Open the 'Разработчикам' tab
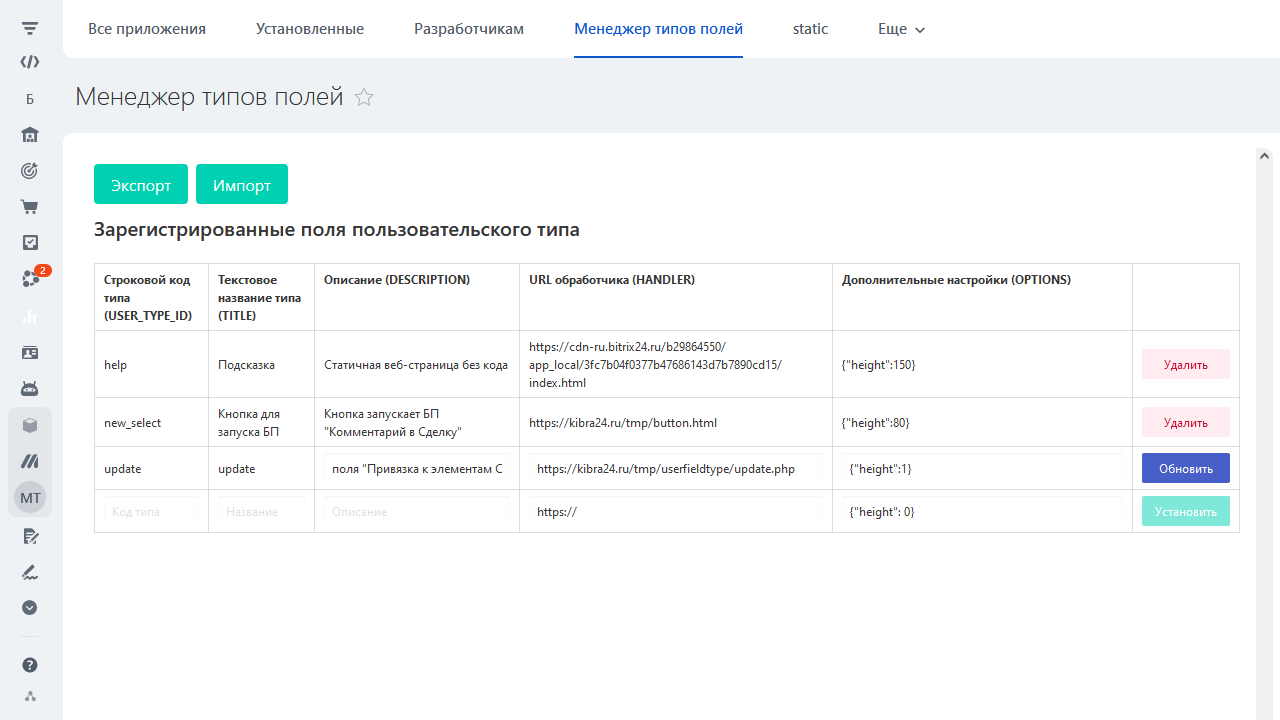This screenshot has width=1280, height=720. (x=469, y=29)
